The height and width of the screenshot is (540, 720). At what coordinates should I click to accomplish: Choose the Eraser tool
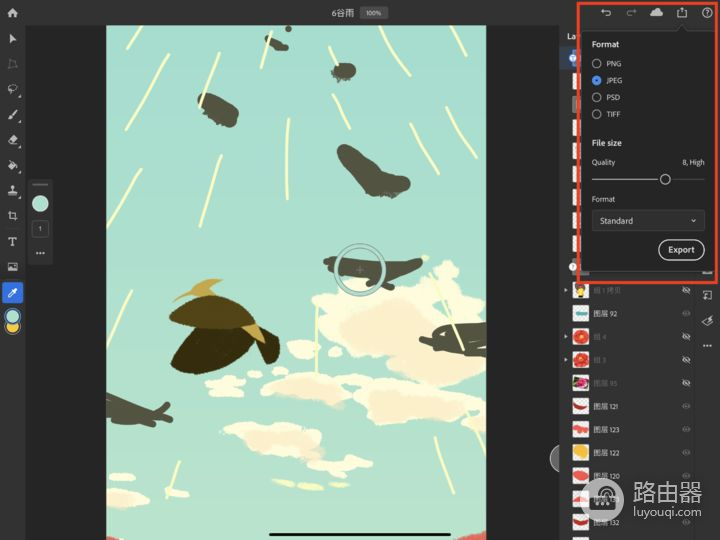pyautogui.click(x=13, y=140)
